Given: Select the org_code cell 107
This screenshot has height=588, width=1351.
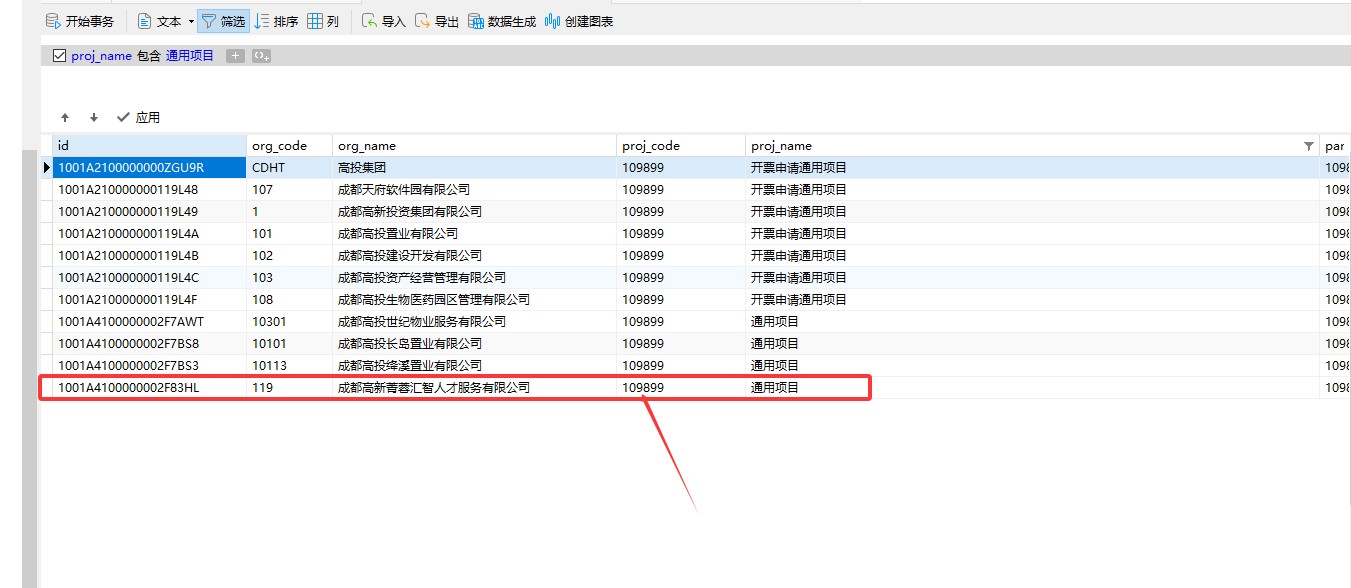Looking at the screenshot, I should pos(289,189).
